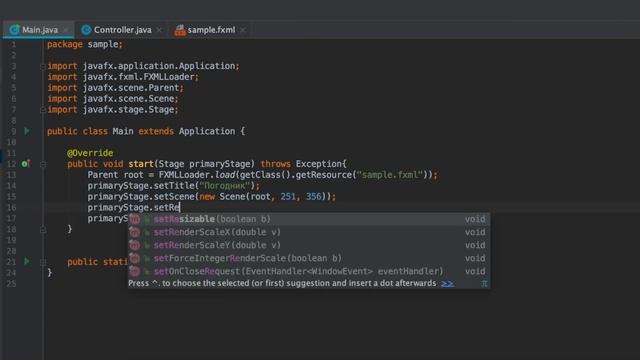Collapse the imports block fold on line 3
This screenshot has height=360, width=640.
point(42,66)
